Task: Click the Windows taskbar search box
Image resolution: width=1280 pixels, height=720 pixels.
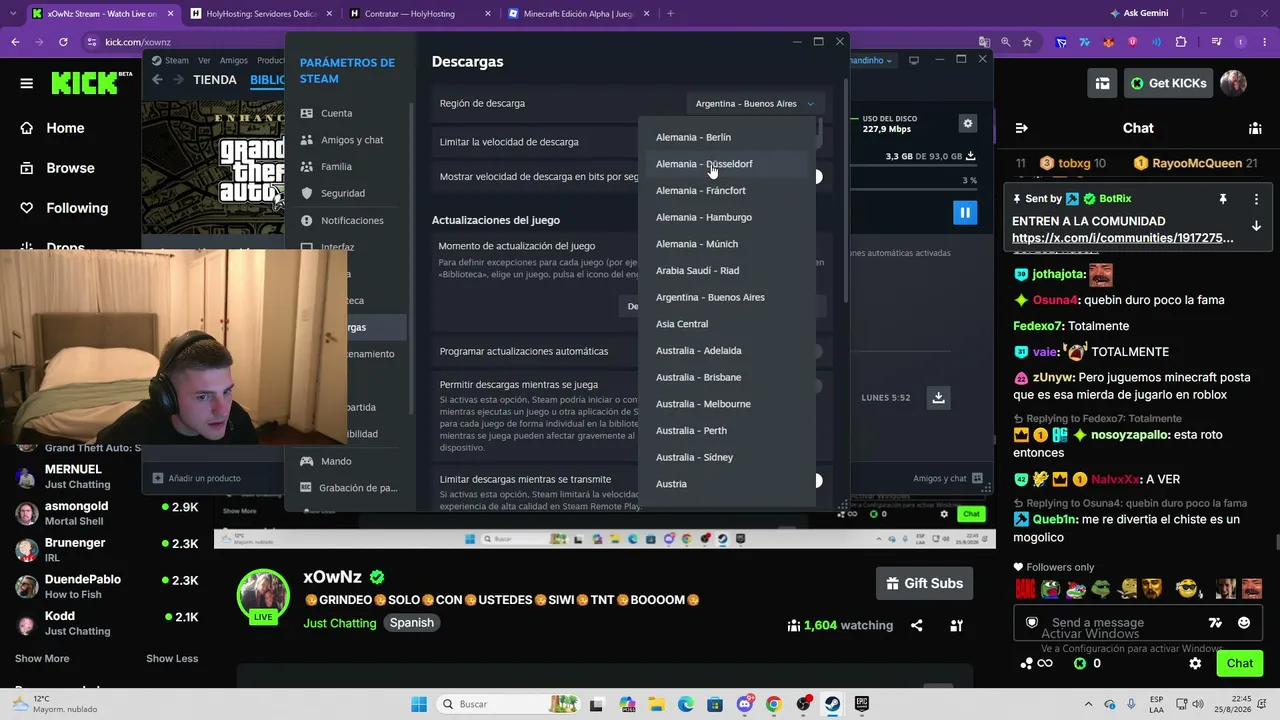Action: coord(507,704)
